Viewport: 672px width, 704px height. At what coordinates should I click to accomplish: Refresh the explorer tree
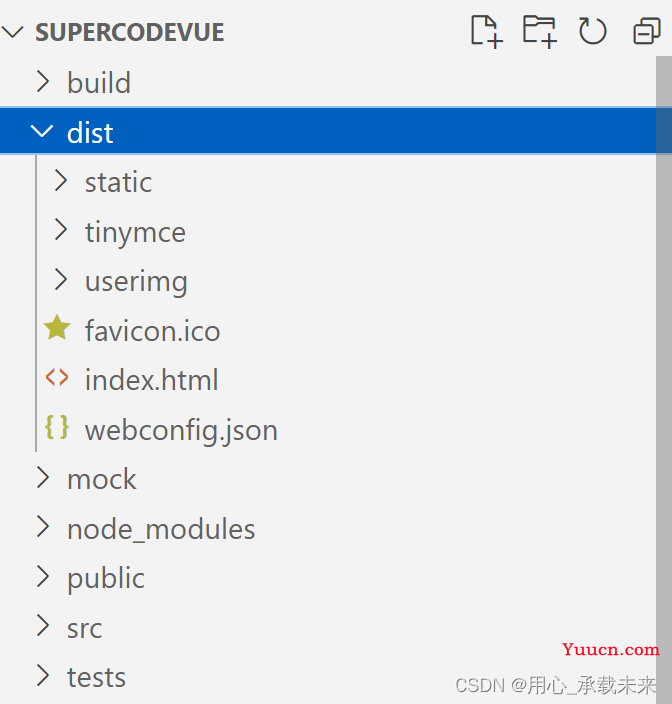tap(593, 31)
